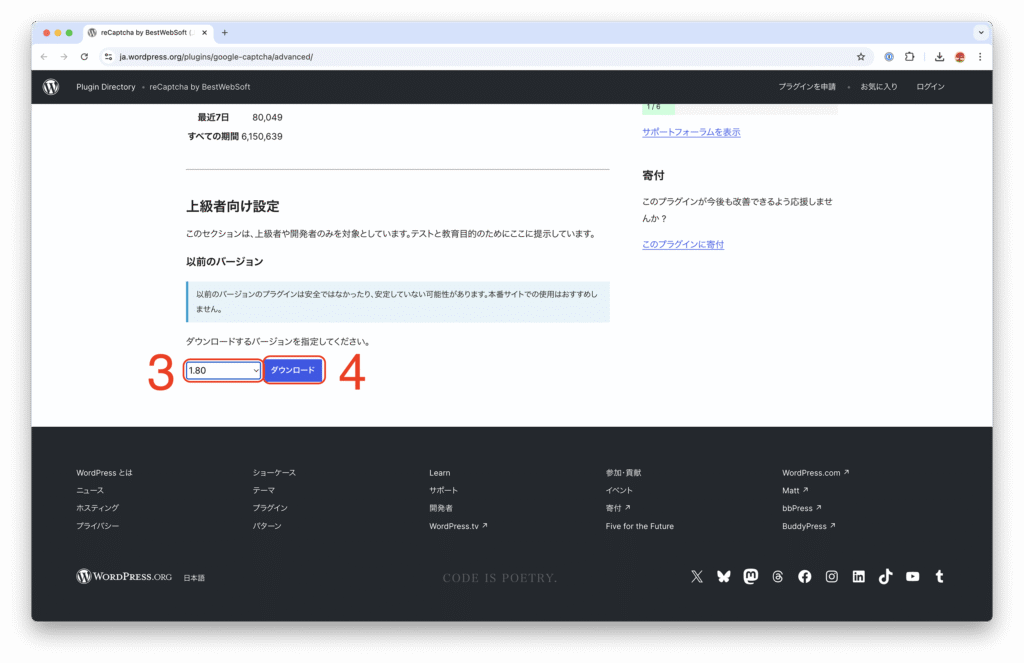Viewport: 1024px width, 663px height.
Task: Open the ホスティング footer link
Action: [97, 508]
